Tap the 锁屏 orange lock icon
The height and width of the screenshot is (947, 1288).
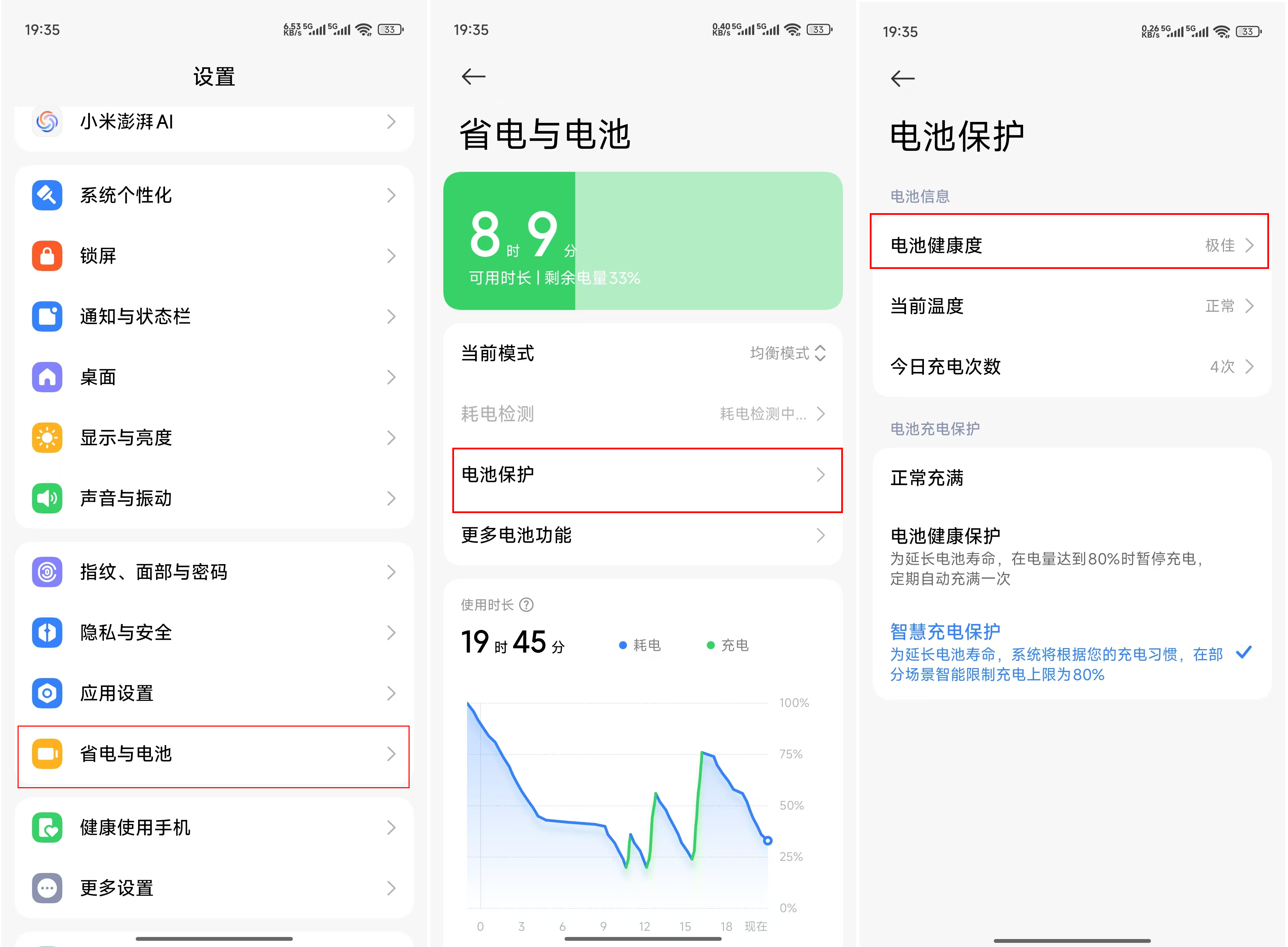(47, 256)
